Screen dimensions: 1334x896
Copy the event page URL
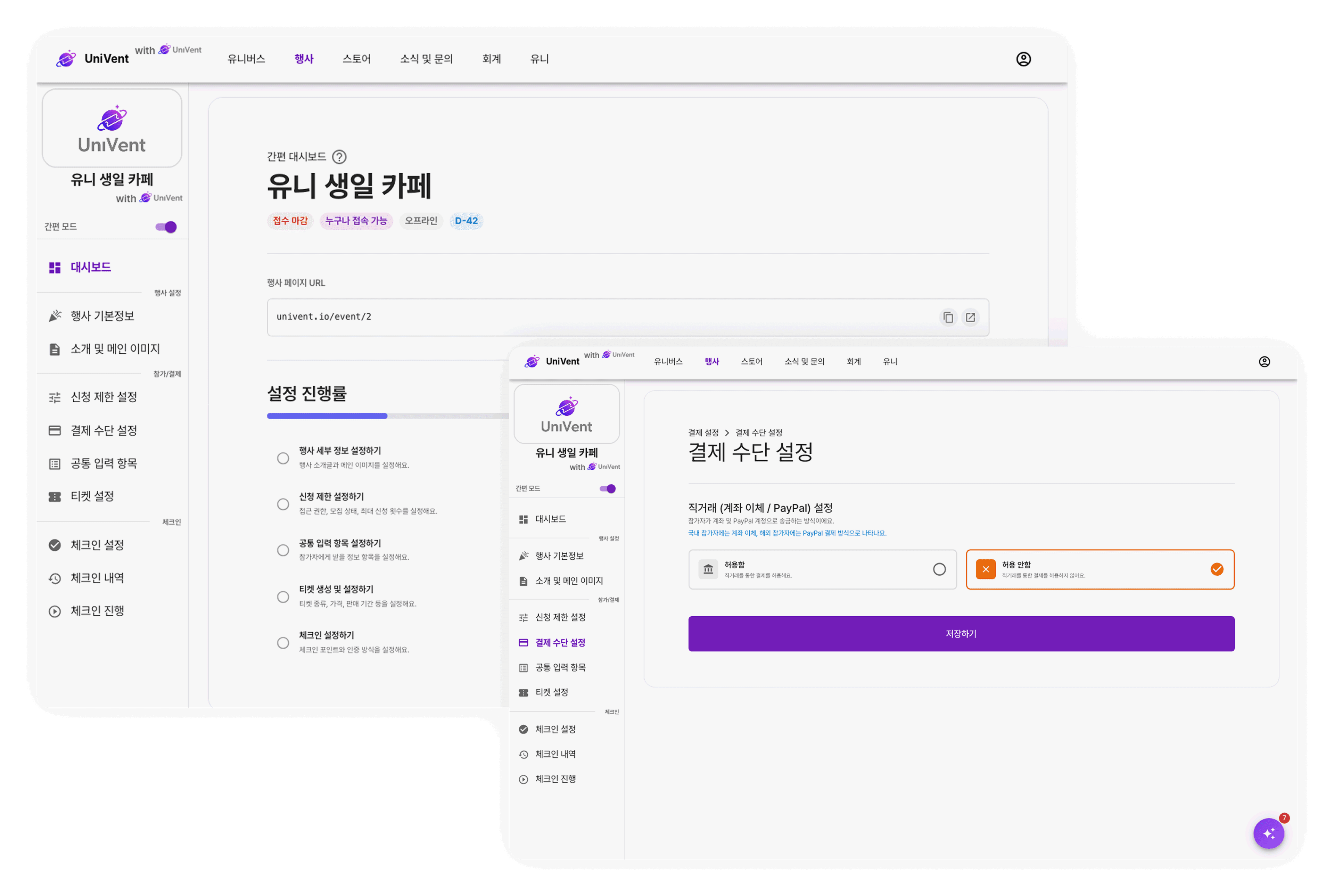[x=948, y=317]
